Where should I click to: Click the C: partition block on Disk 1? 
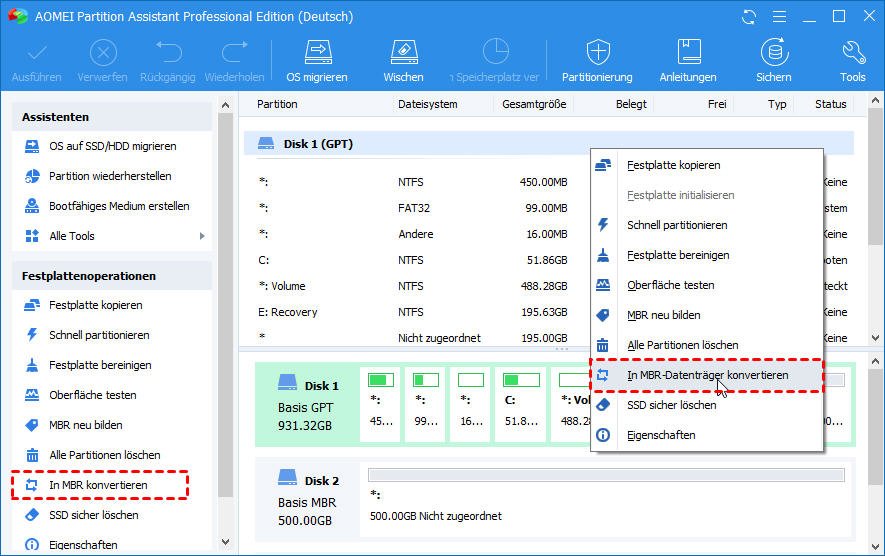tap(521, 404)
